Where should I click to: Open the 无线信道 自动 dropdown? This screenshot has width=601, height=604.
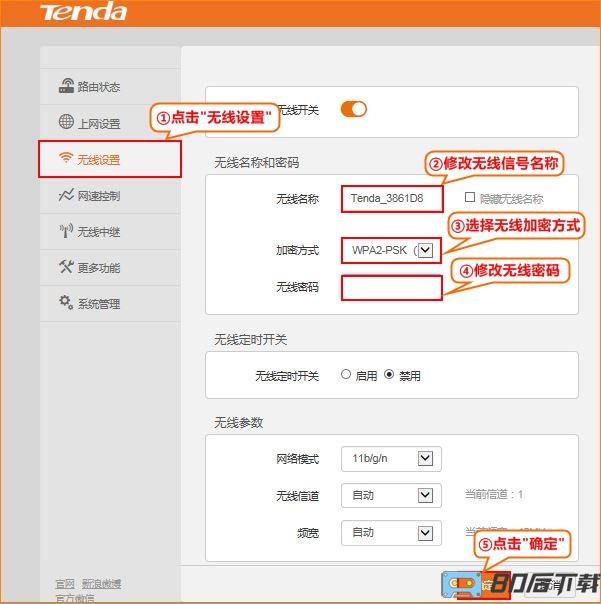(x=391, y=495)
